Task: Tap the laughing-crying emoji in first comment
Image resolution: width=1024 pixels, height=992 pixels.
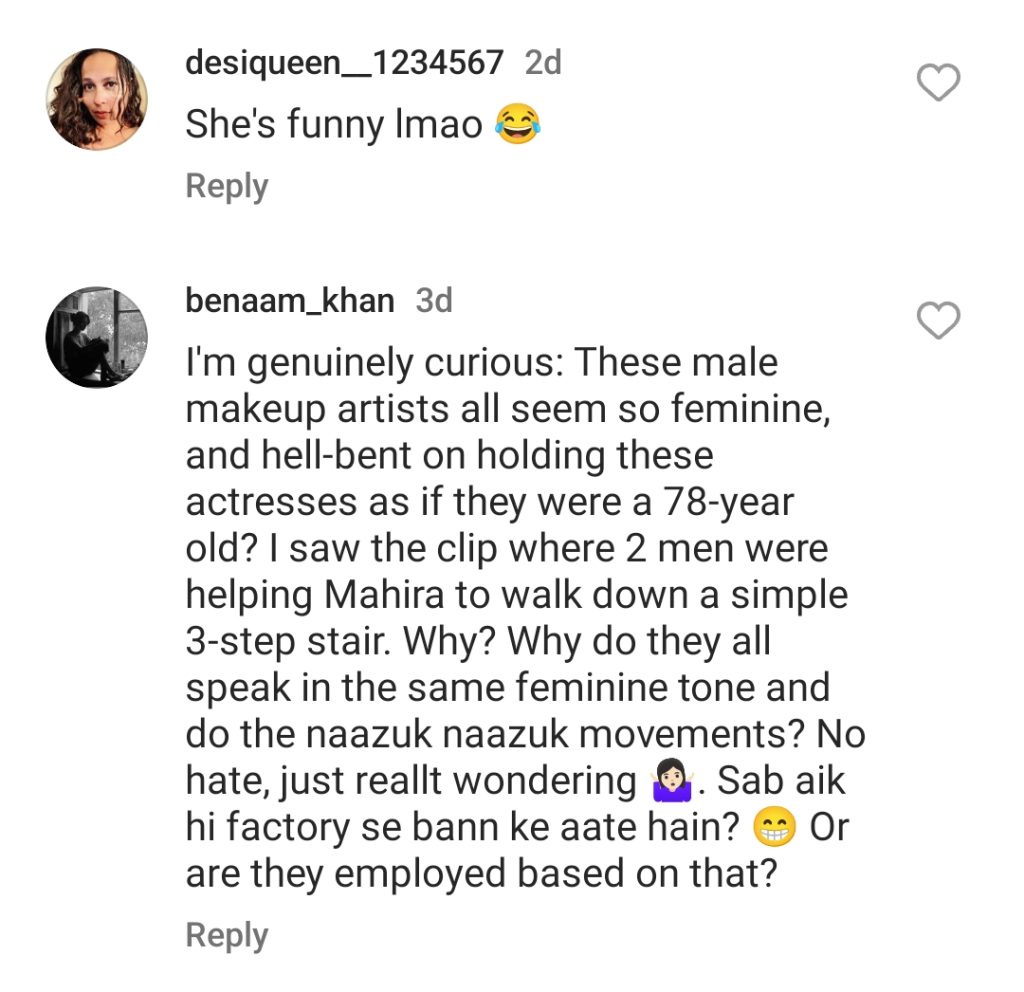Action: point(518,125)
